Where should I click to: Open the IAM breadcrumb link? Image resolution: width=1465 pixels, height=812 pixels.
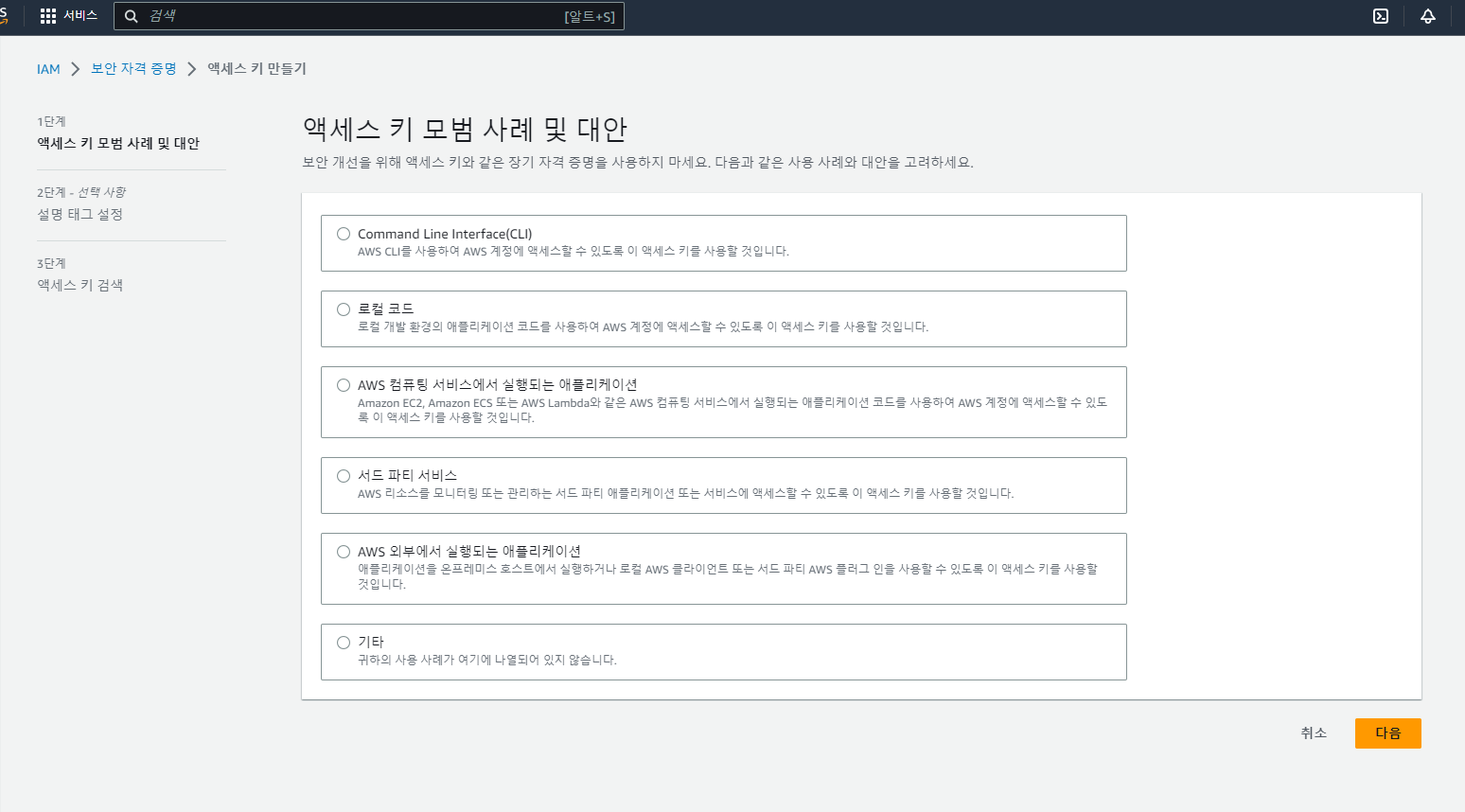[48, 69]
